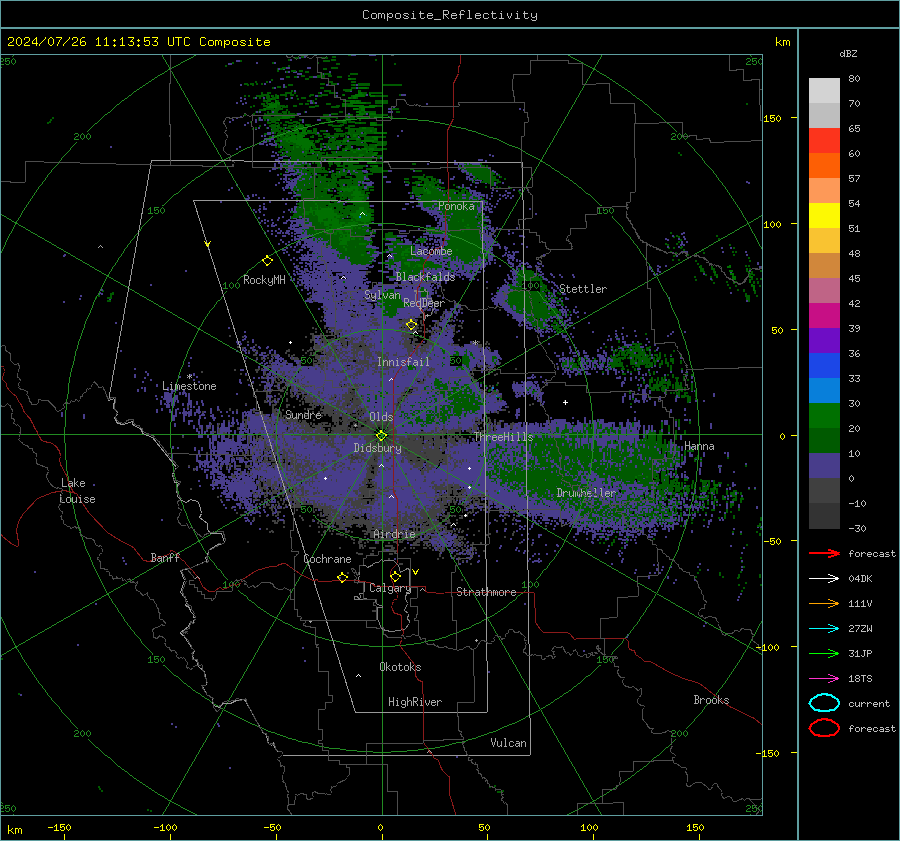The height and width of the screenshot is (841, 900).
Task: Click the Ponoka city label
Action: click(x=456, y=206)
